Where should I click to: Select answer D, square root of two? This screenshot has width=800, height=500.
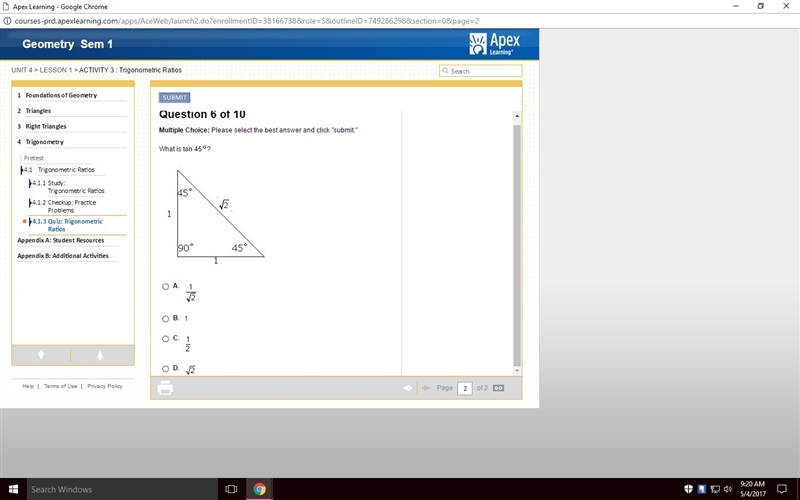(165, 369)
